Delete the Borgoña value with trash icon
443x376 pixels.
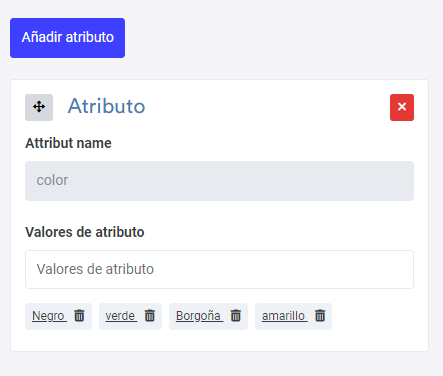point(236,315)
